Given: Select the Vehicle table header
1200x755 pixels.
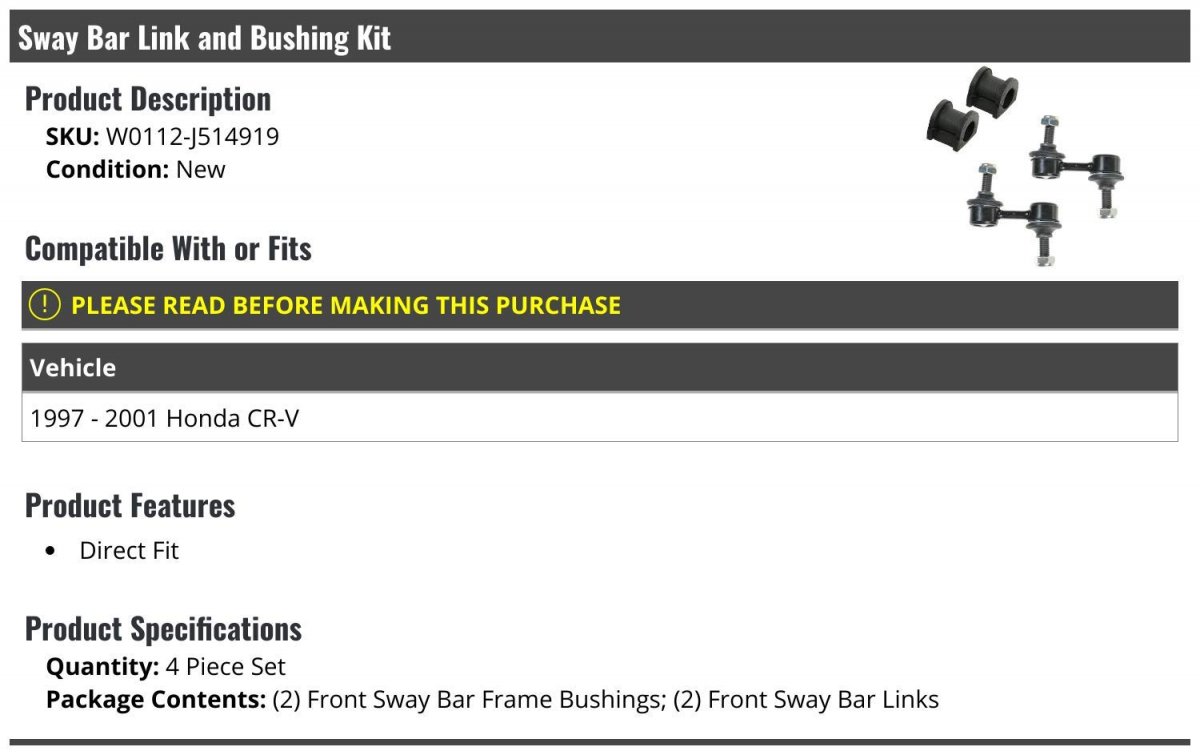Looking at the screenshot, I should coord(600,367).
